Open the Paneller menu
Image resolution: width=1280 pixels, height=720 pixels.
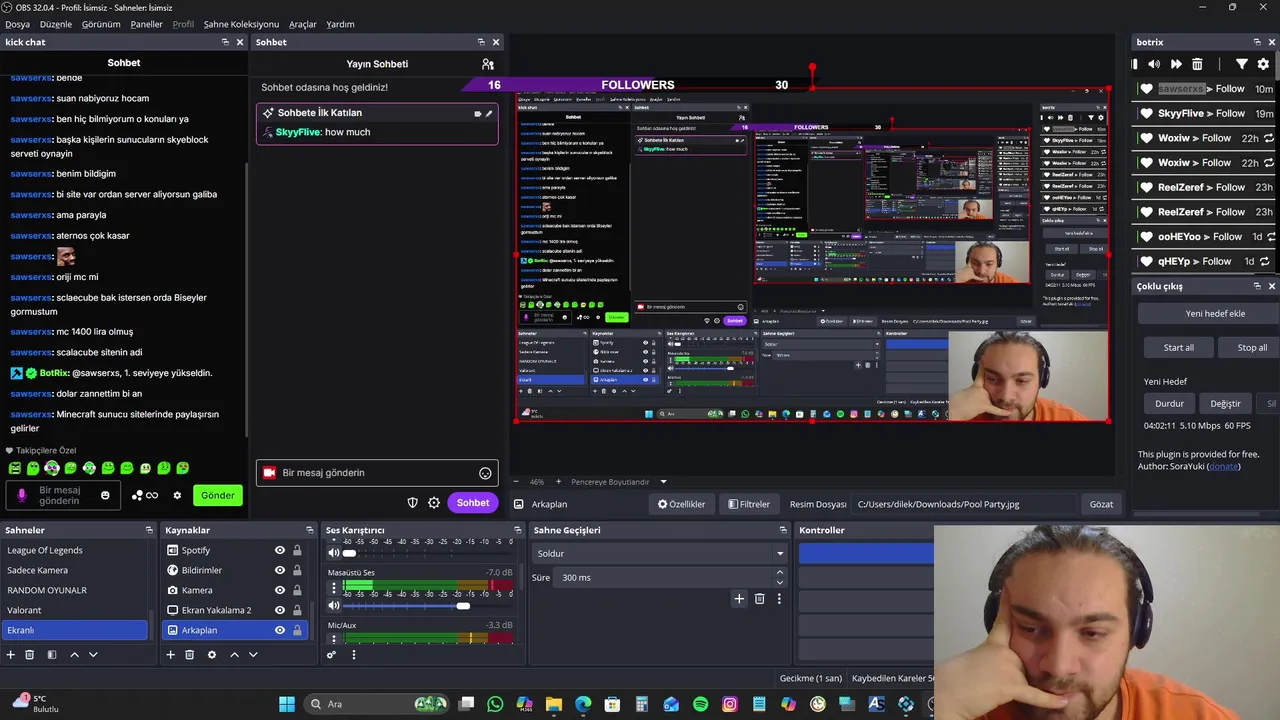click(x=146, y=24)
